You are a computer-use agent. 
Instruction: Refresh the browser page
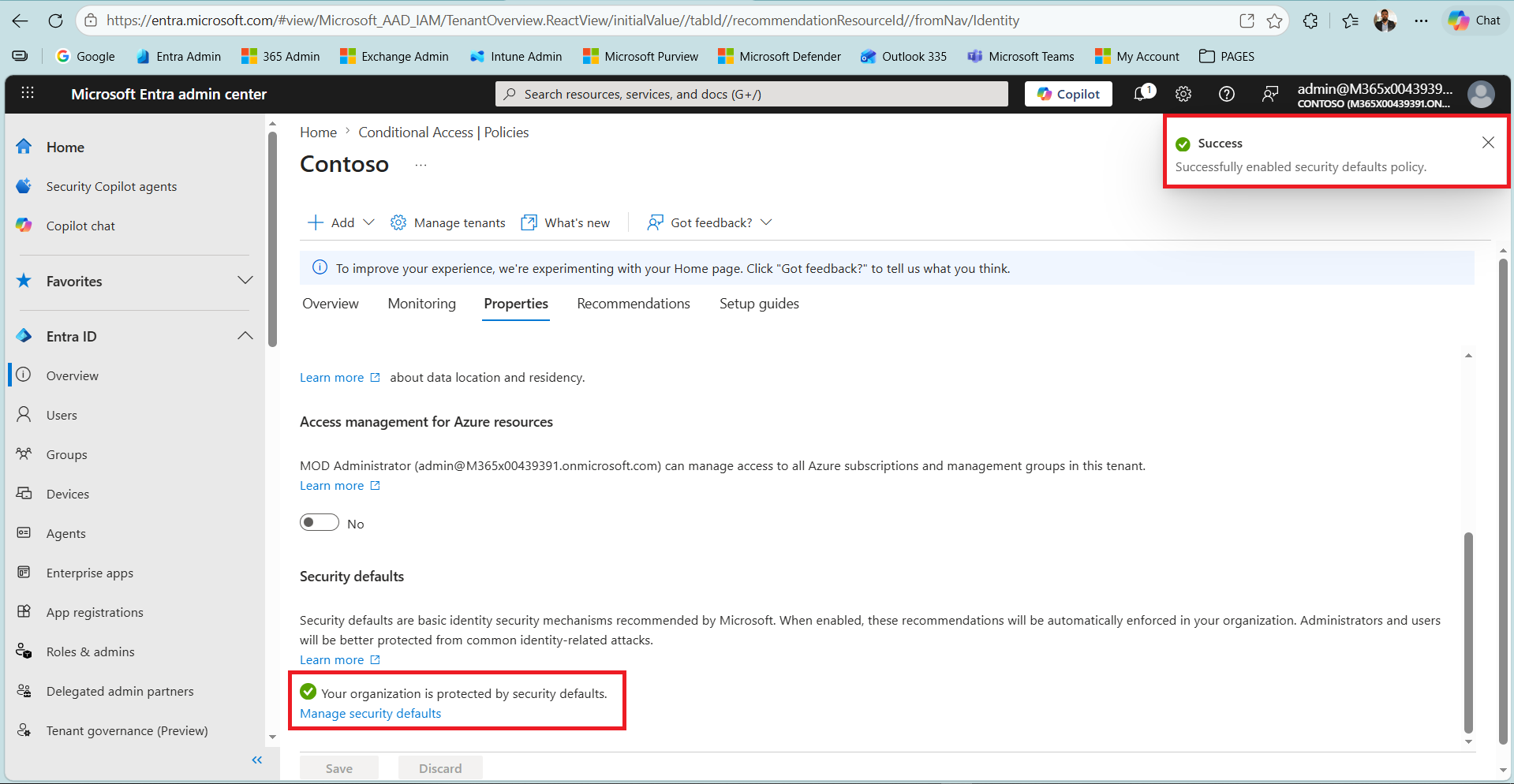tap(55, 21)
